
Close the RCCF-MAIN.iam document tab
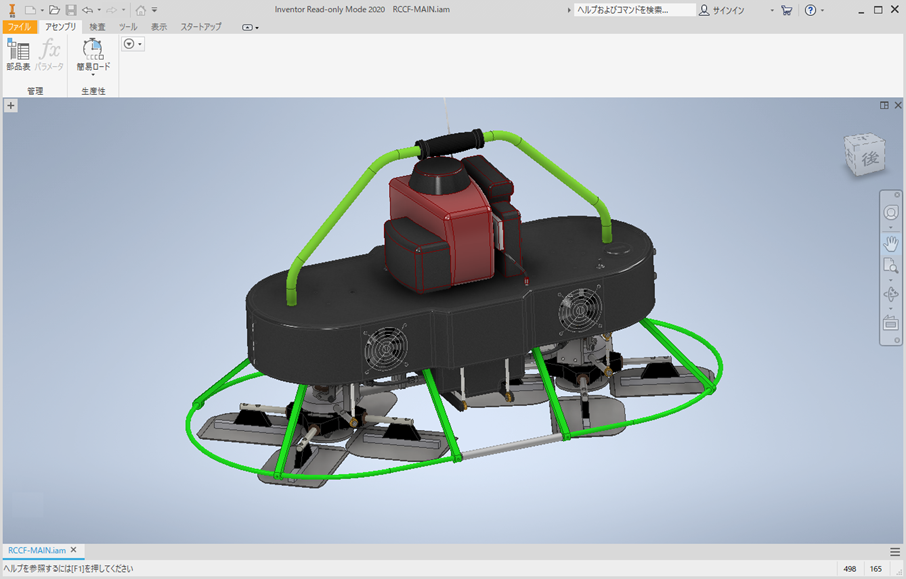click(73, 550)
